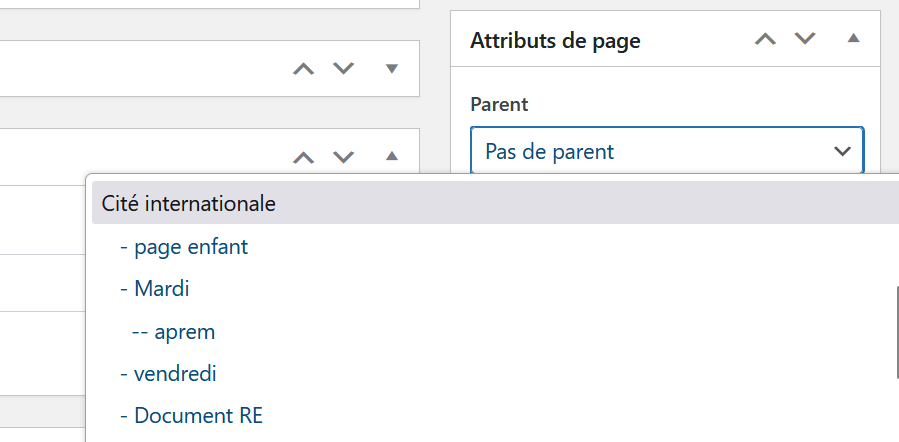Collapse the Attributs de page panel
Image resolution: width=899 pixels, height=442 pixels.
[853, 40]
